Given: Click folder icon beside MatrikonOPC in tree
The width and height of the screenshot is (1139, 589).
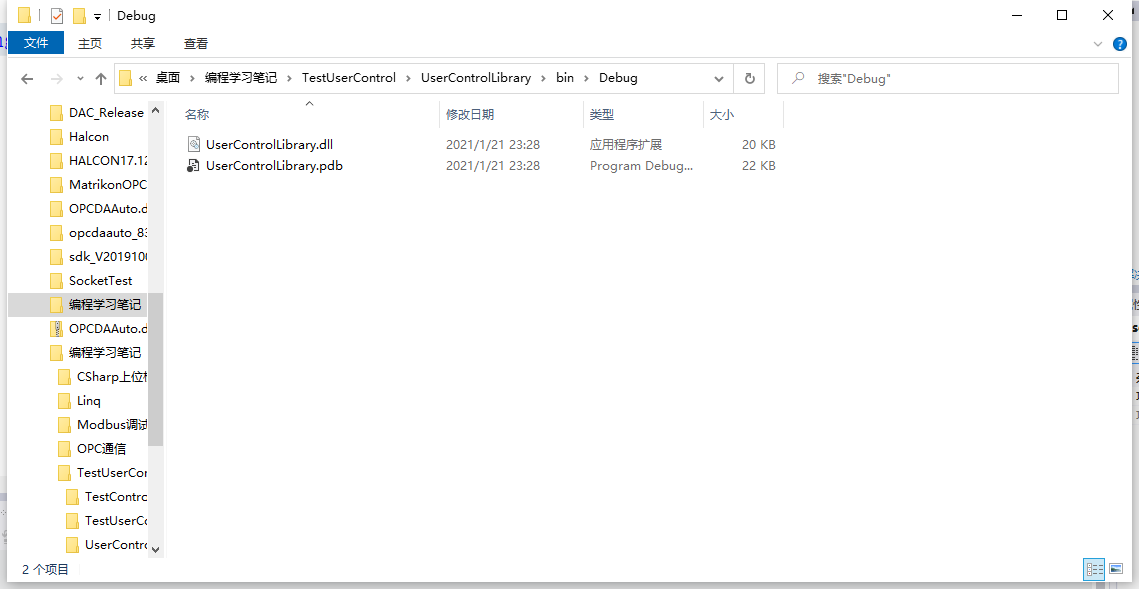Looking at the screenshot, I should 57,184.
